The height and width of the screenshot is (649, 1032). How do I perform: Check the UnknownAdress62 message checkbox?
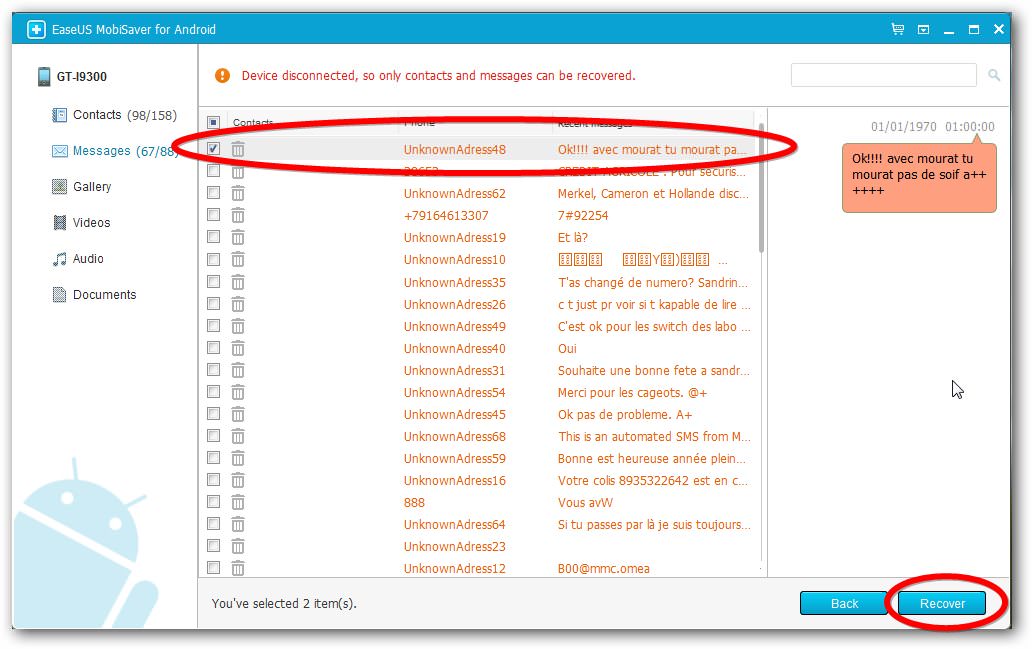click(x=213, y=193)
